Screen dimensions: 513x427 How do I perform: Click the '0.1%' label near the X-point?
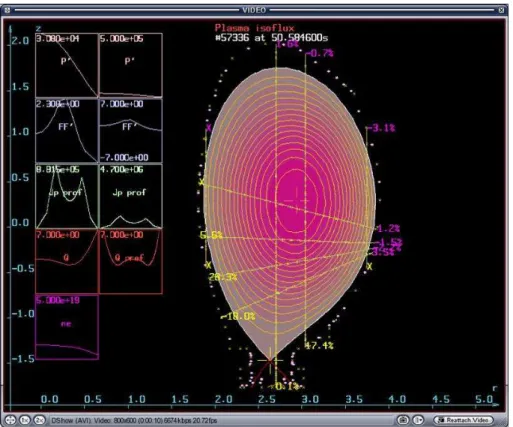(286, 387)
